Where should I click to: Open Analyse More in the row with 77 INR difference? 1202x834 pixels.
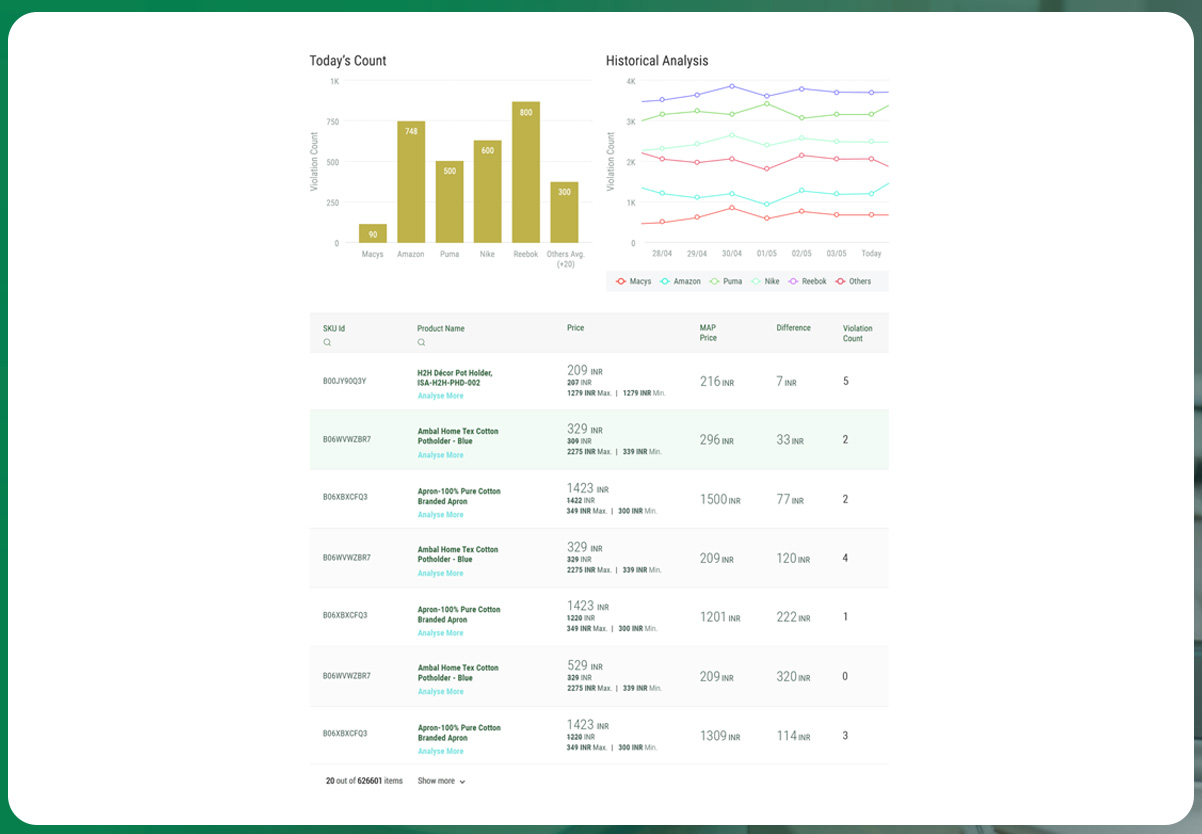tap(440, 515)
